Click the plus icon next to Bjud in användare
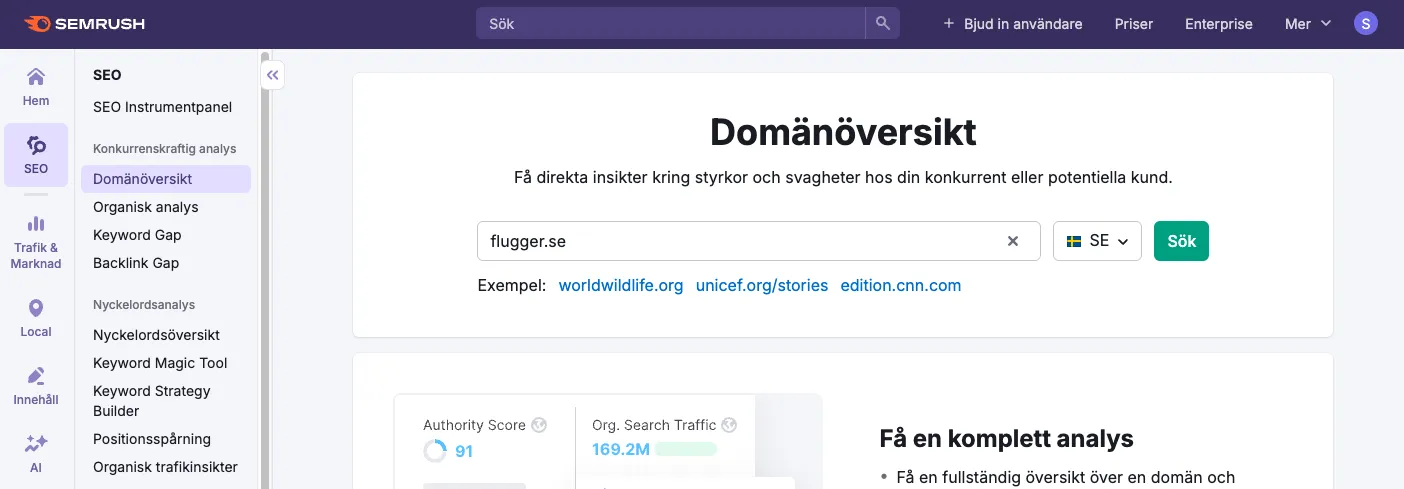1404x489 pixels. 949,23
